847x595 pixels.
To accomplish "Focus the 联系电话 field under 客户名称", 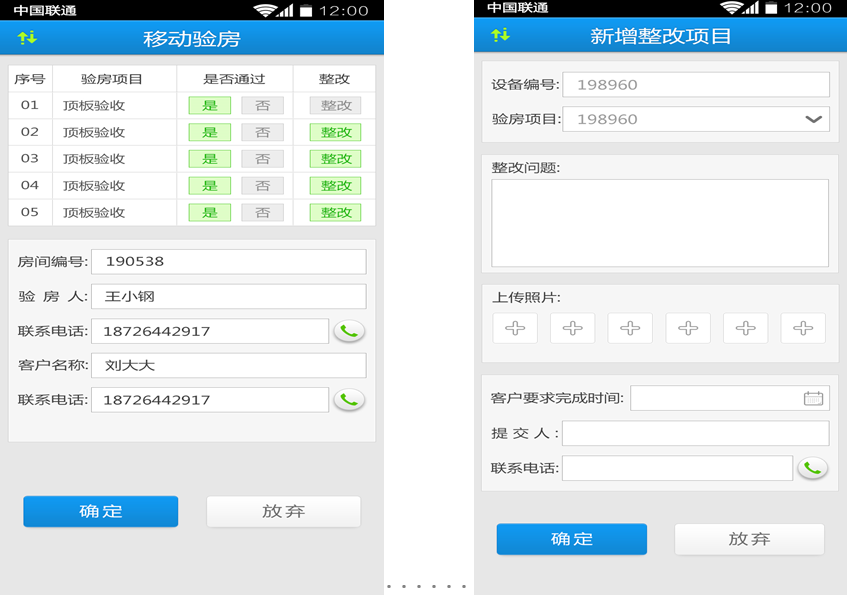I will [210, 399].
